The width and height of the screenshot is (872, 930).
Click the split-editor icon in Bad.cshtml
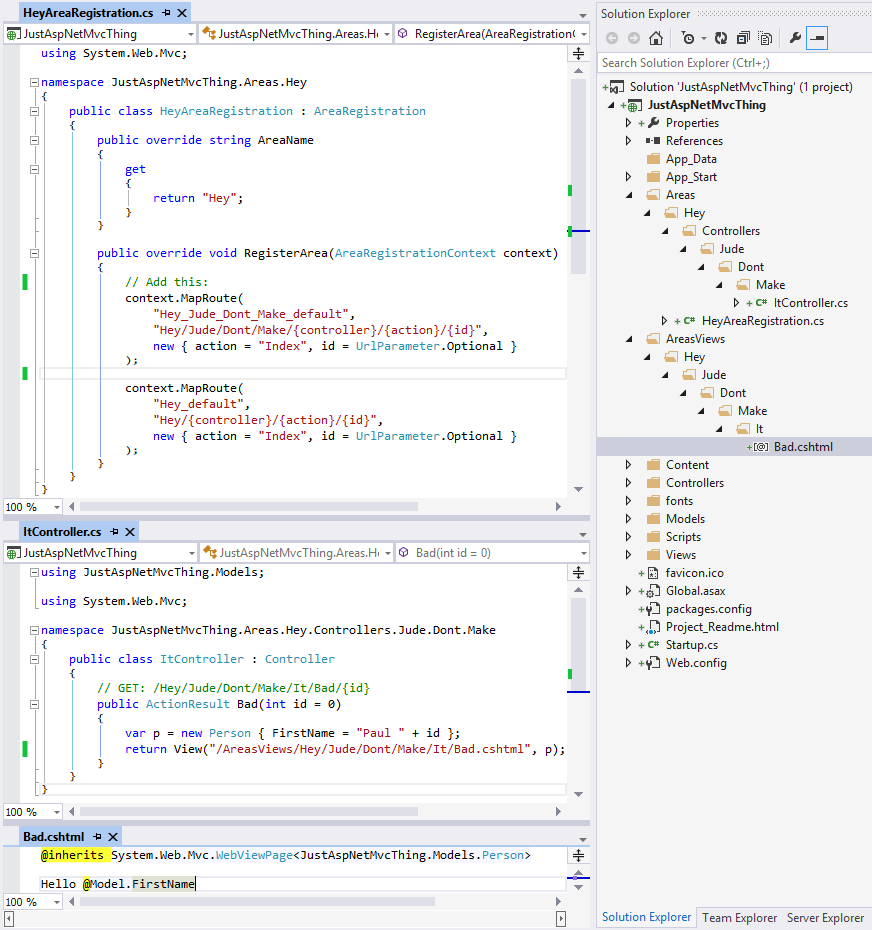point(578,855)
